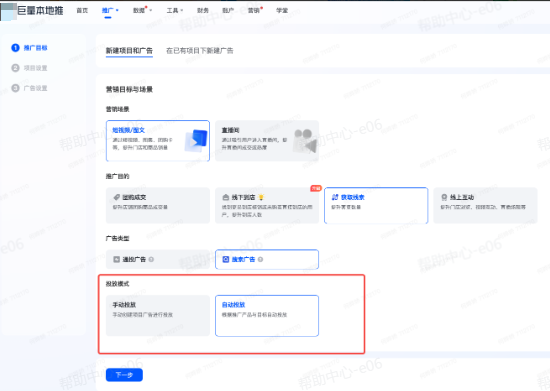This screenshot has width=550, height=391.
Task: Select 线下到店 promotion goal
Action: tap(267, 205)
